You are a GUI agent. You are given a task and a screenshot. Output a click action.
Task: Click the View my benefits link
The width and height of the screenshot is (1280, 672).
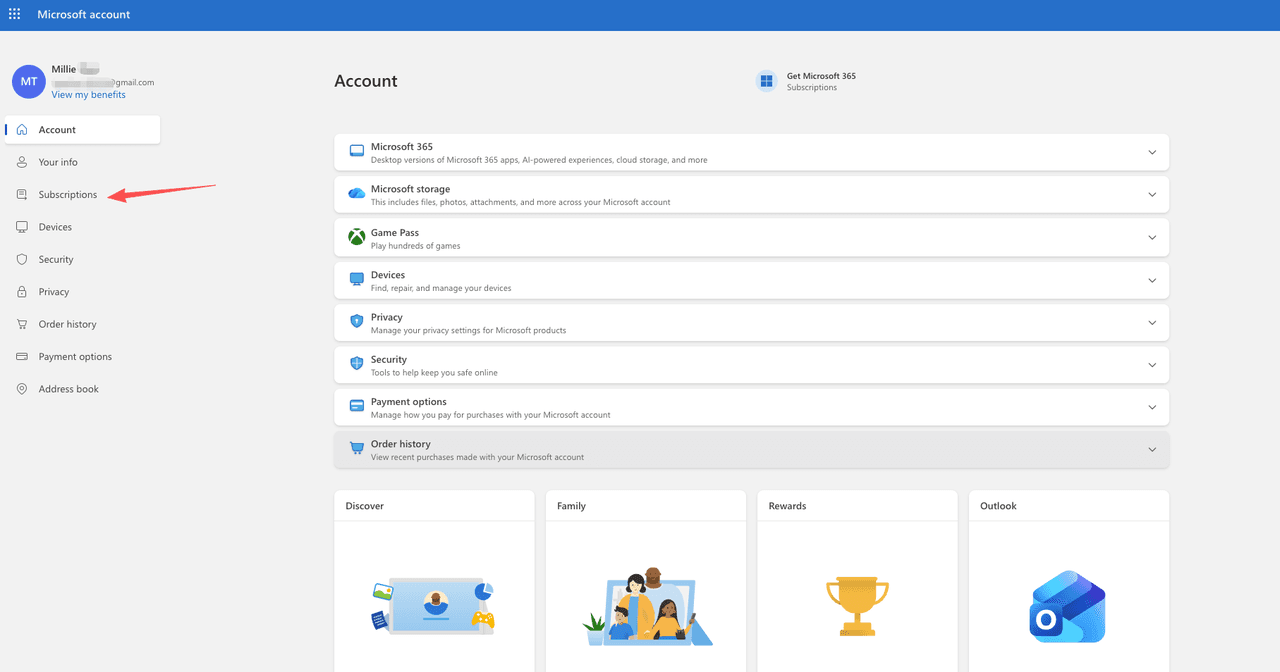pos(89,95)
